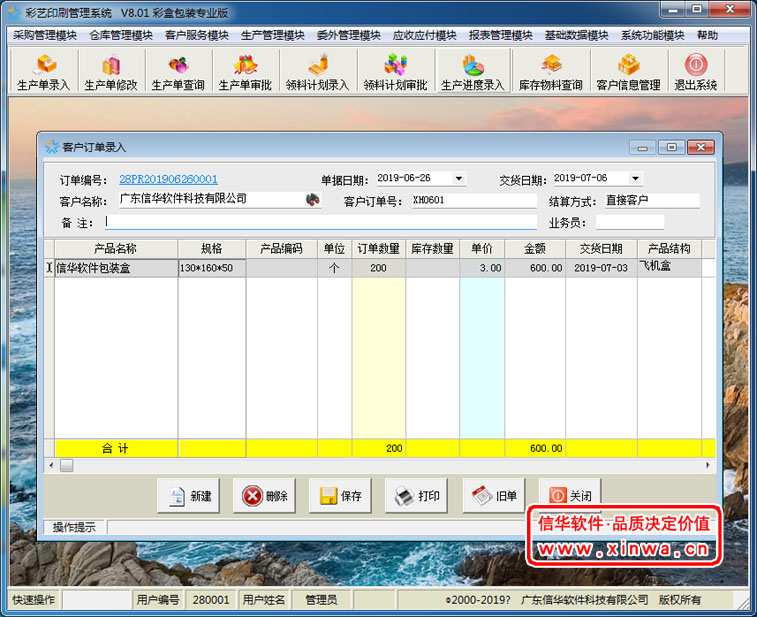Open 生产进度录入 toolbar icon

point(473,71)
